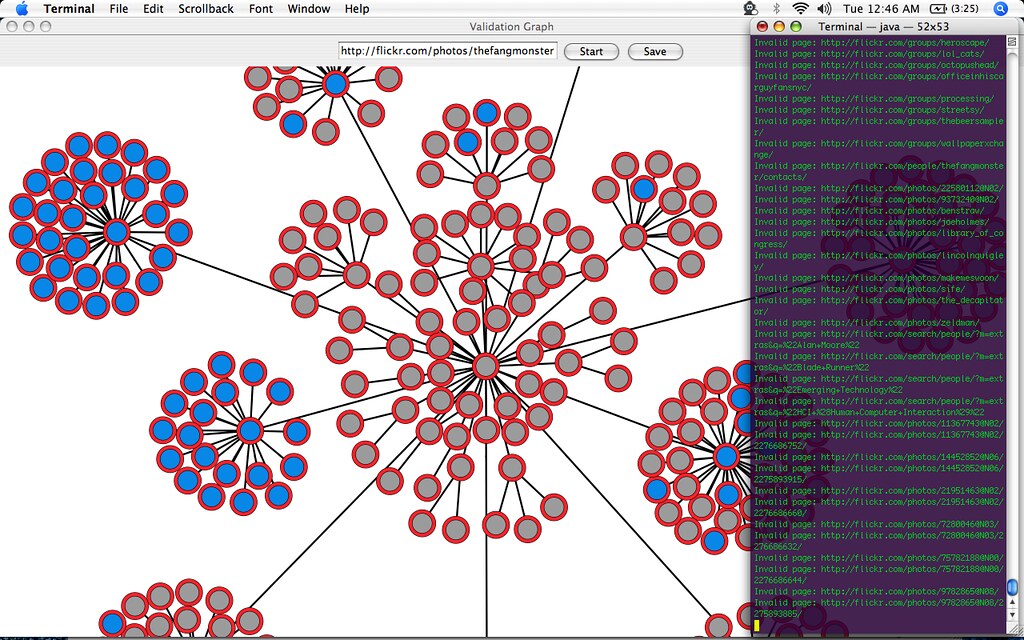Click the terminal line ending photos/zeldman/
1024x640 pixels.
point(867,322)
